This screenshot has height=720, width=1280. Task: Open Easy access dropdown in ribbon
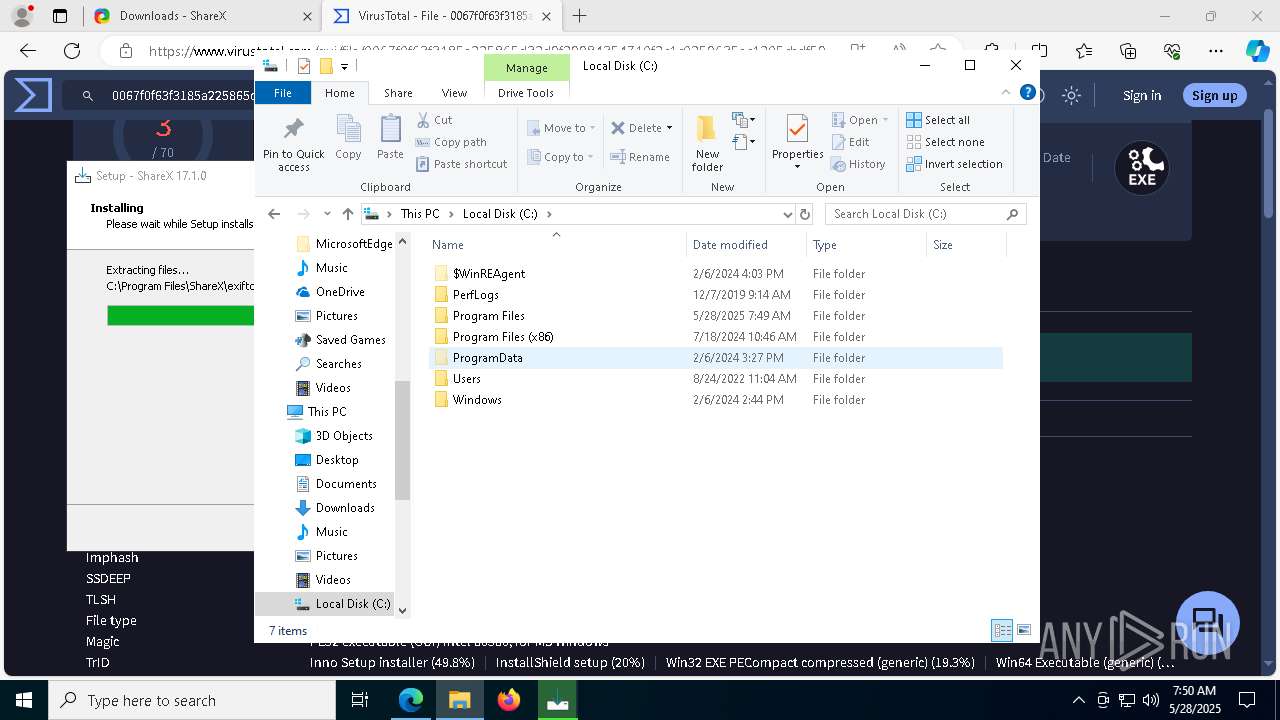click(x=744, y=142)
